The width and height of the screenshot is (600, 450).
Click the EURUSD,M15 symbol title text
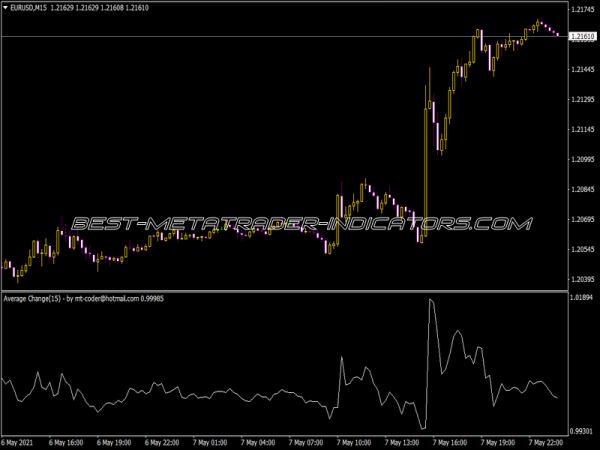point(29,10)
